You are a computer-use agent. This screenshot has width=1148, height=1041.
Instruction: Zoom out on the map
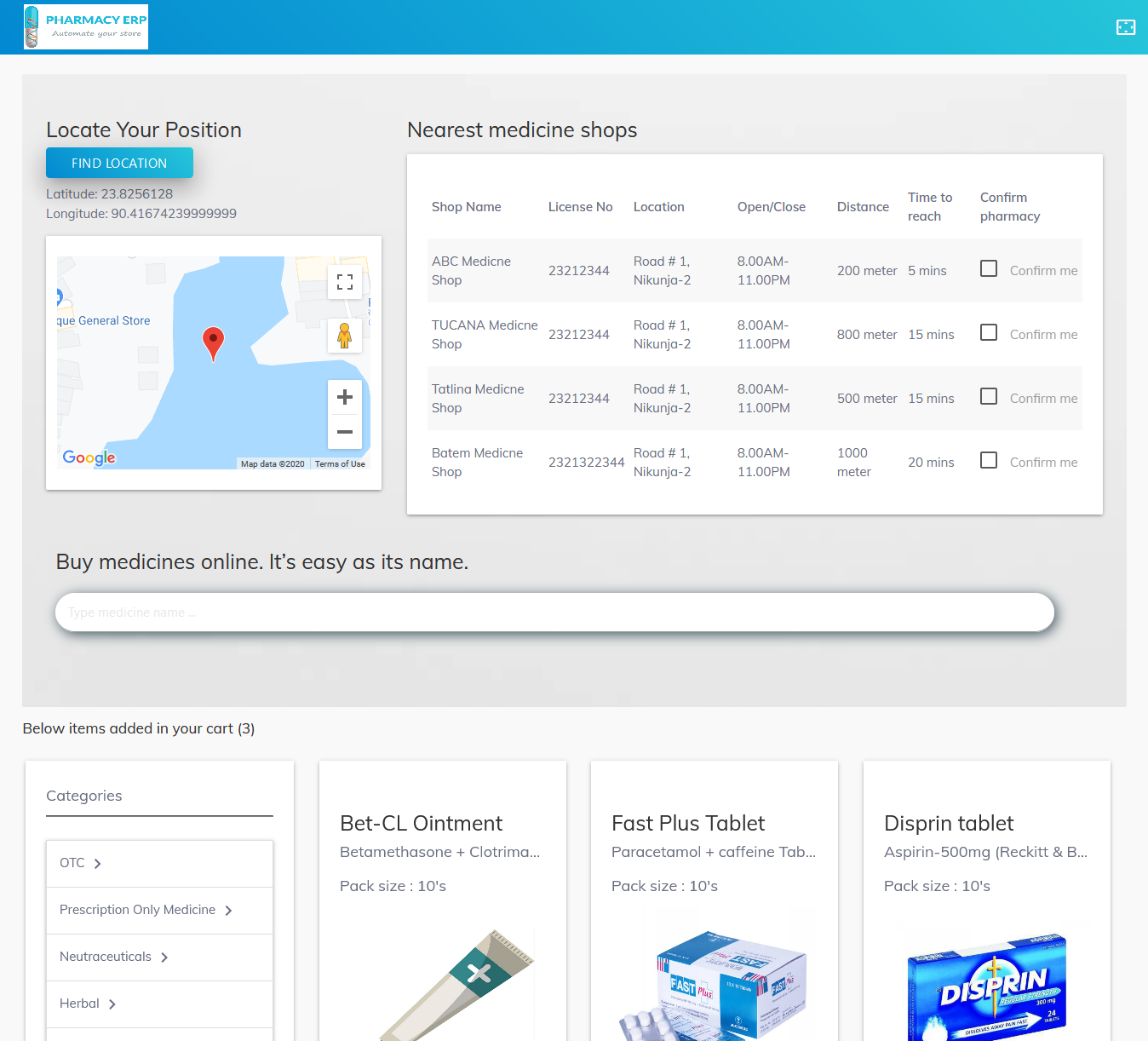point(345,432)
